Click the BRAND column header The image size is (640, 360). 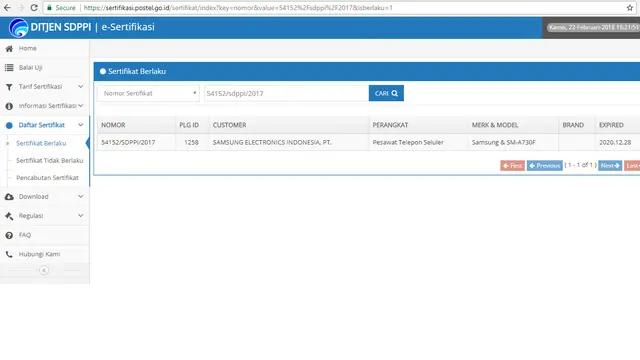[x=573, y=125]
